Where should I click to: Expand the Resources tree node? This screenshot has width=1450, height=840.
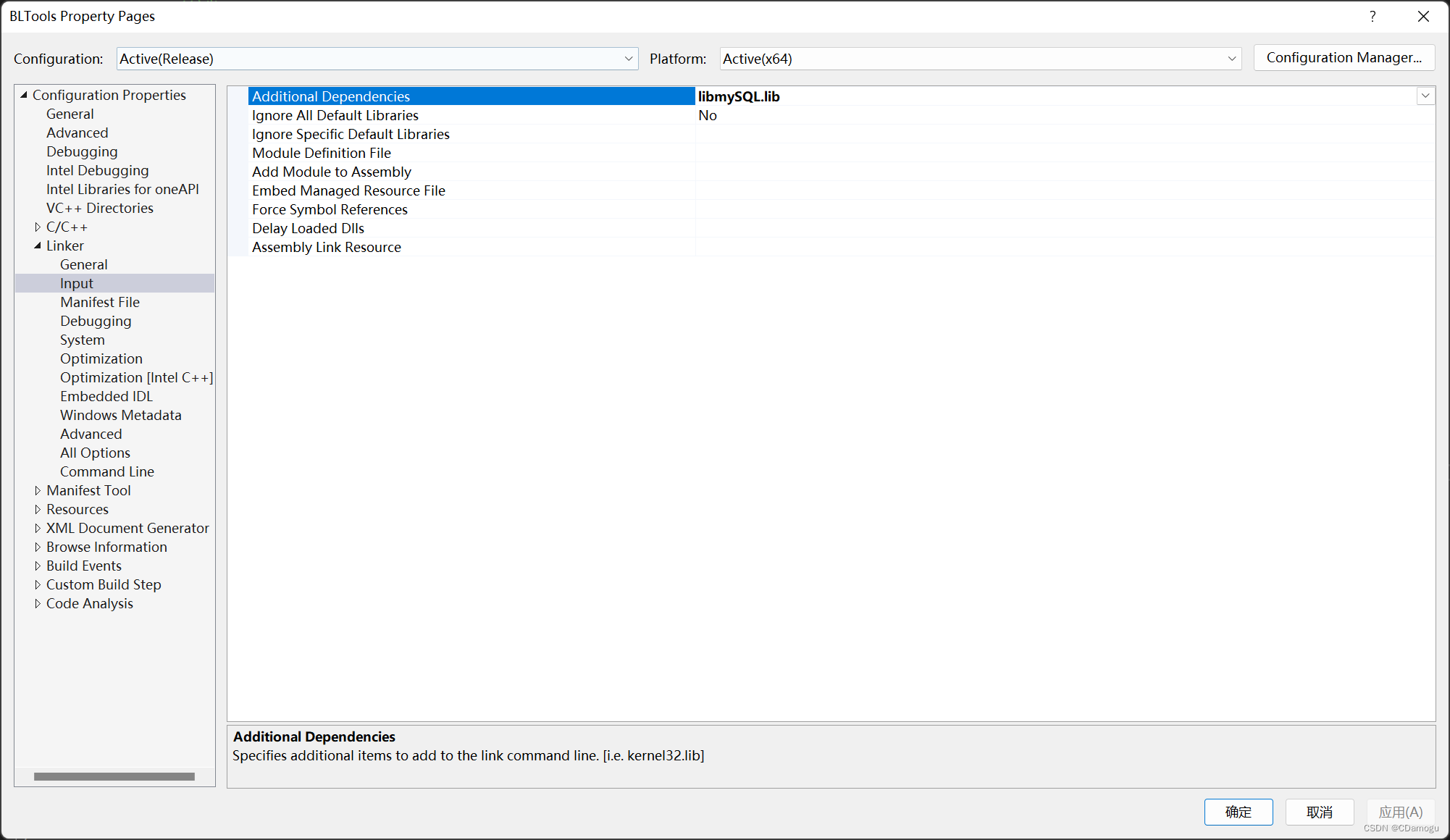coord(38,509)
